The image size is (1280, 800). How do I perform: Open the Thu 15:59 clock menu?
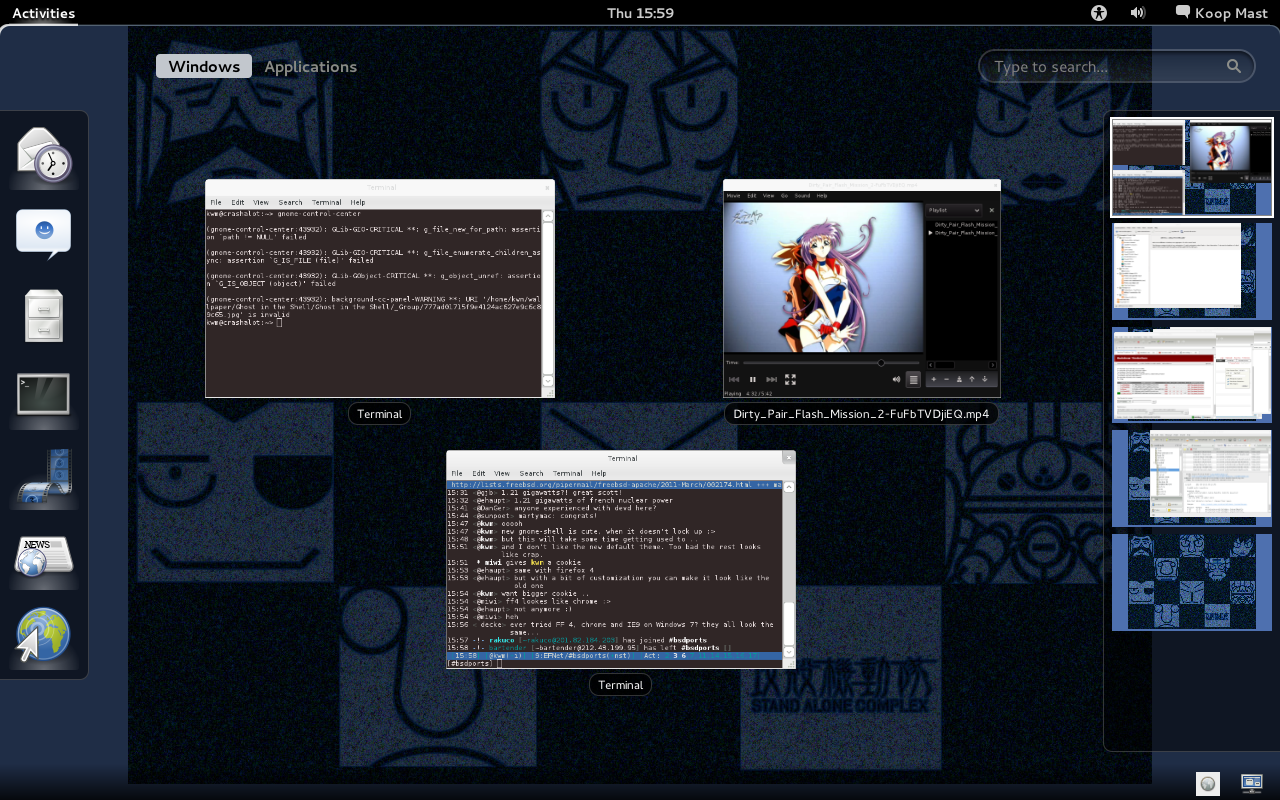pyautogui.click(x=640, y=13)
